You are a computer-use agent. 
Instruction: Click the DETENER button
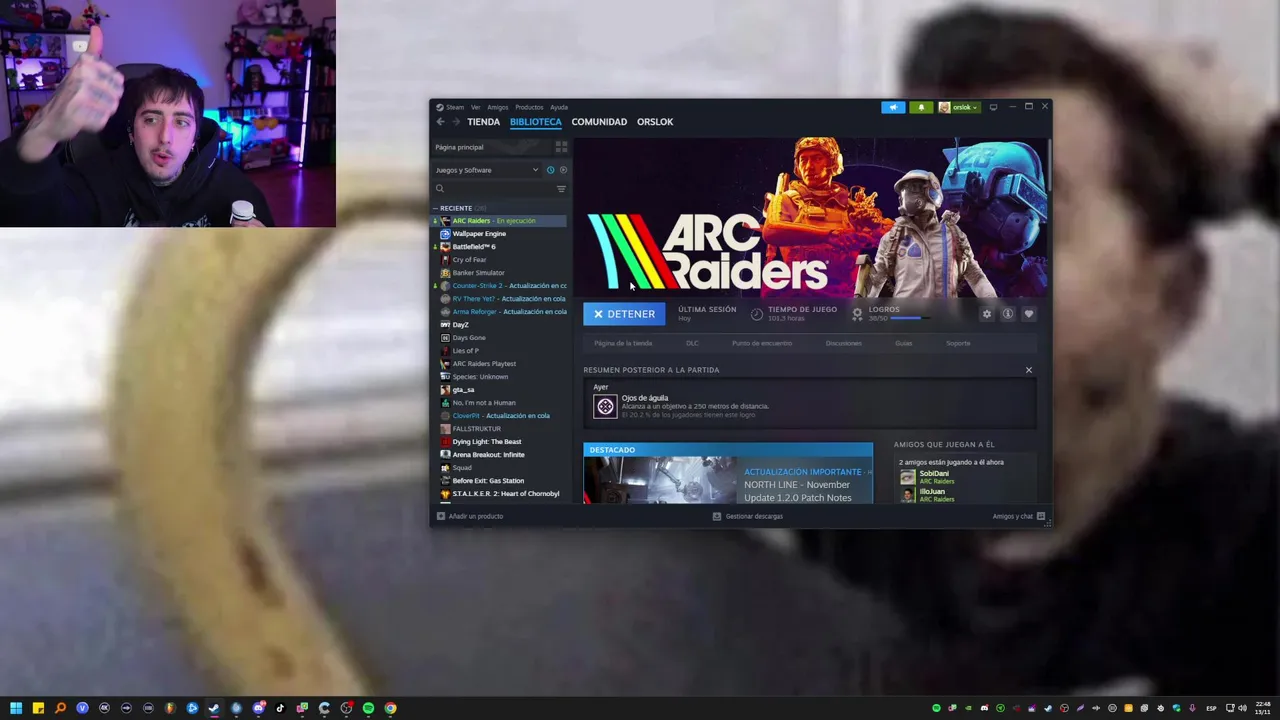click(x=624, y=314)
